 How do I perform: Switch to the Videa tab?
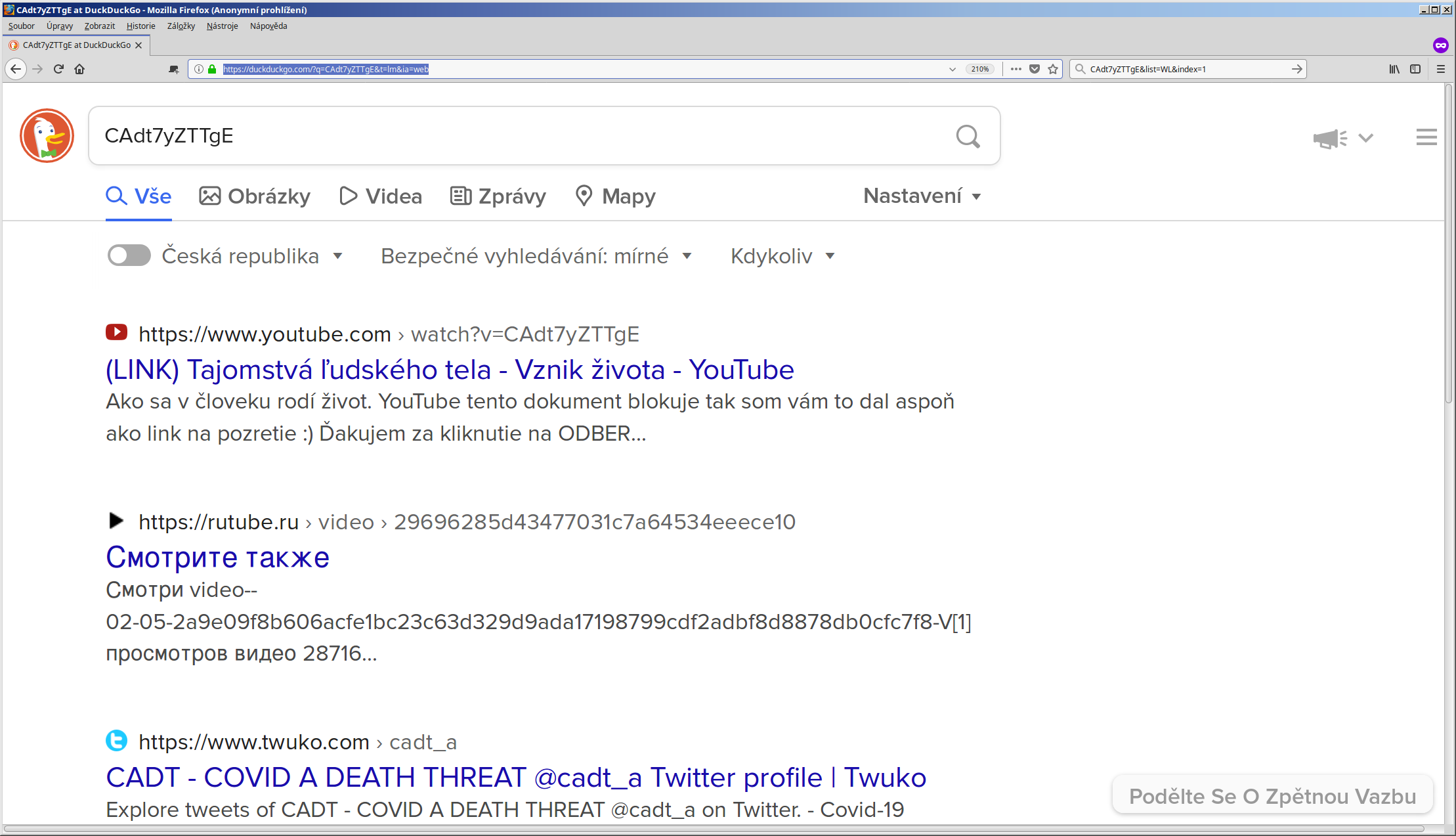tap(381, 196)
